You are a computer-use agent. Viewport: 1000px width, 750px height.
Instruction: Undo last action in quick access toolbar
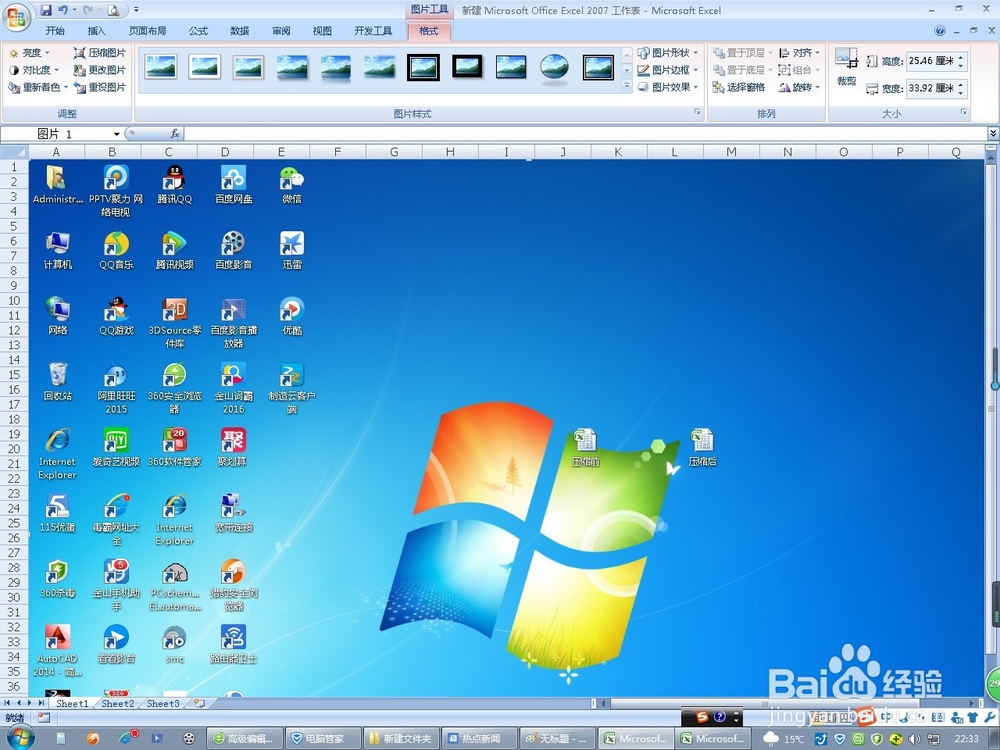click(x=62, y=10)
